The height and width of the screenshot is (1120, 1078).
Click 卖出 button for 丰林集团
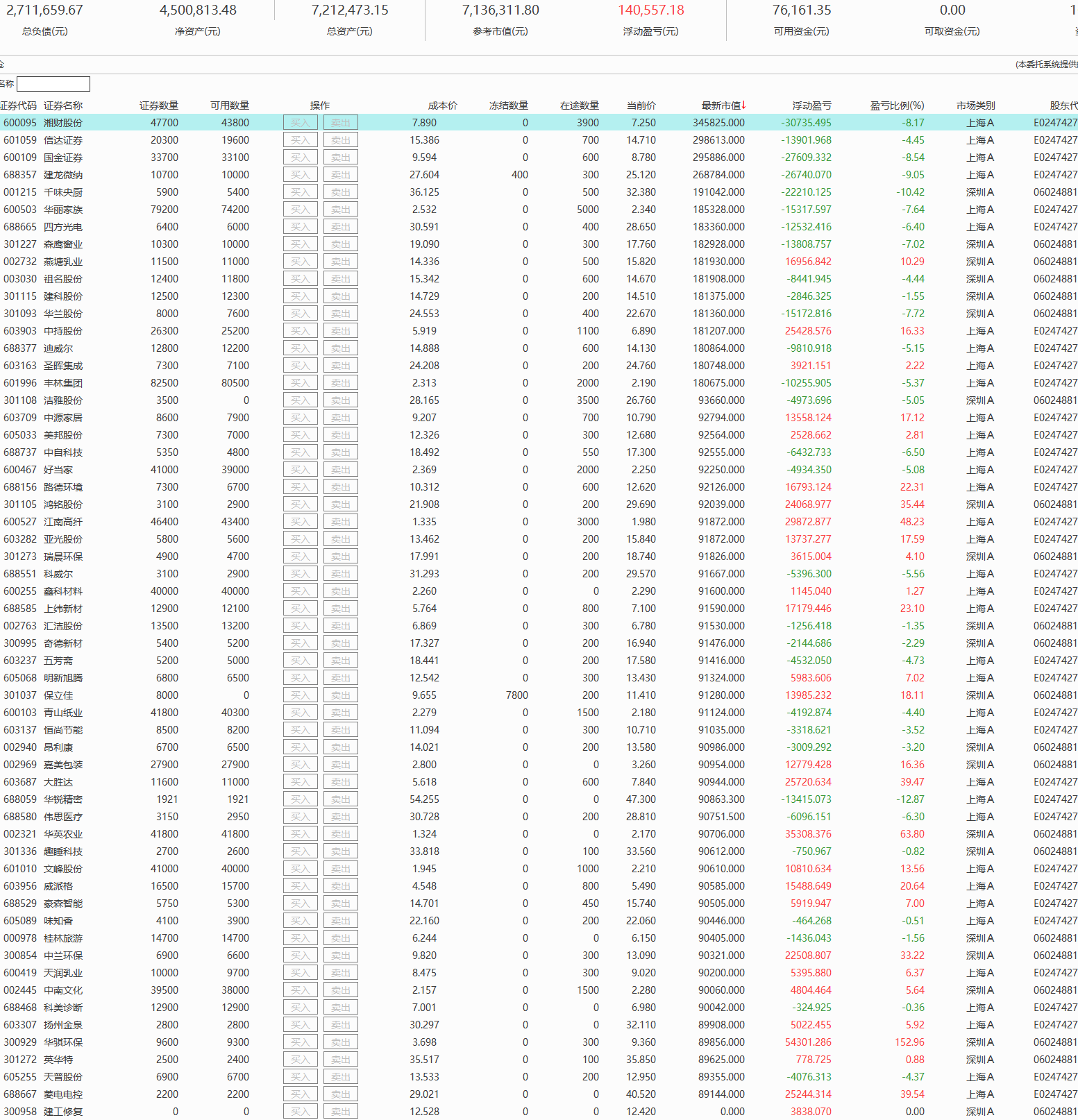(x=341, y=383)
